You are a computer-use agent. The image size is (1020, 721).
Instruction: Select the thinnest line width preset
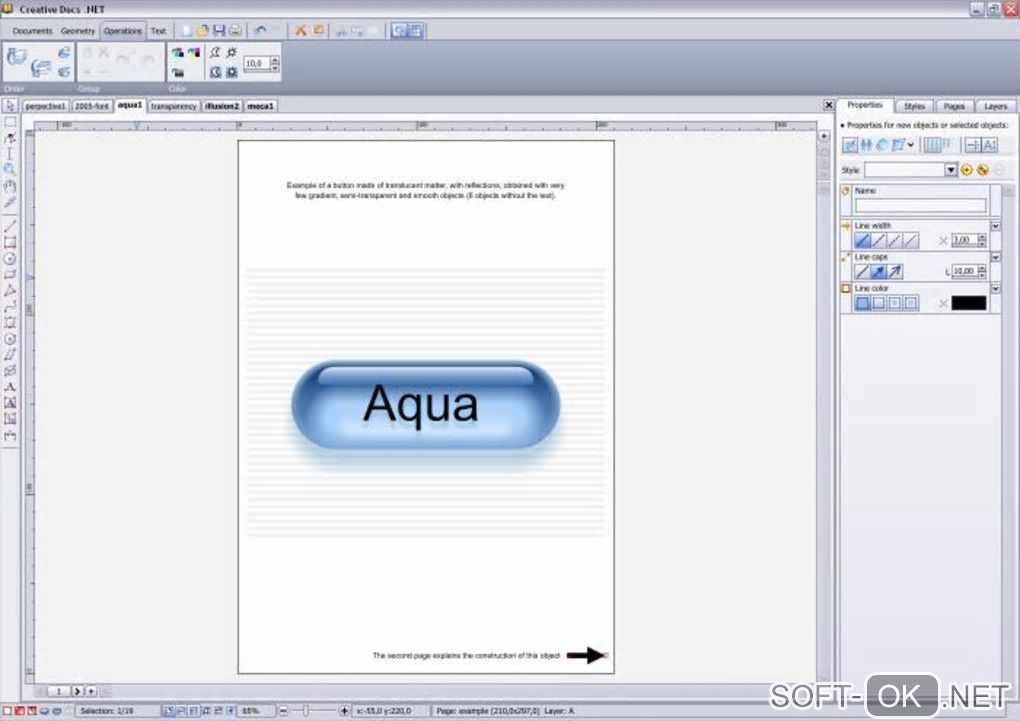click(x=911, y=241)
